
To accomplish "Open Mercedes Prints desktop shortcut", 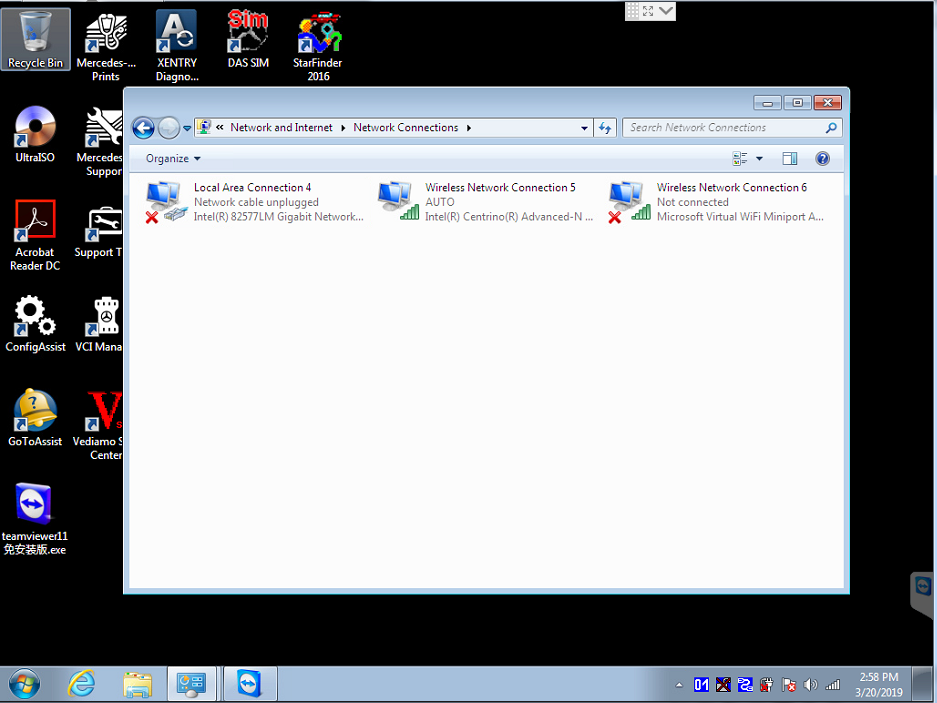I will pyautogui.click(x=106, y=45).
